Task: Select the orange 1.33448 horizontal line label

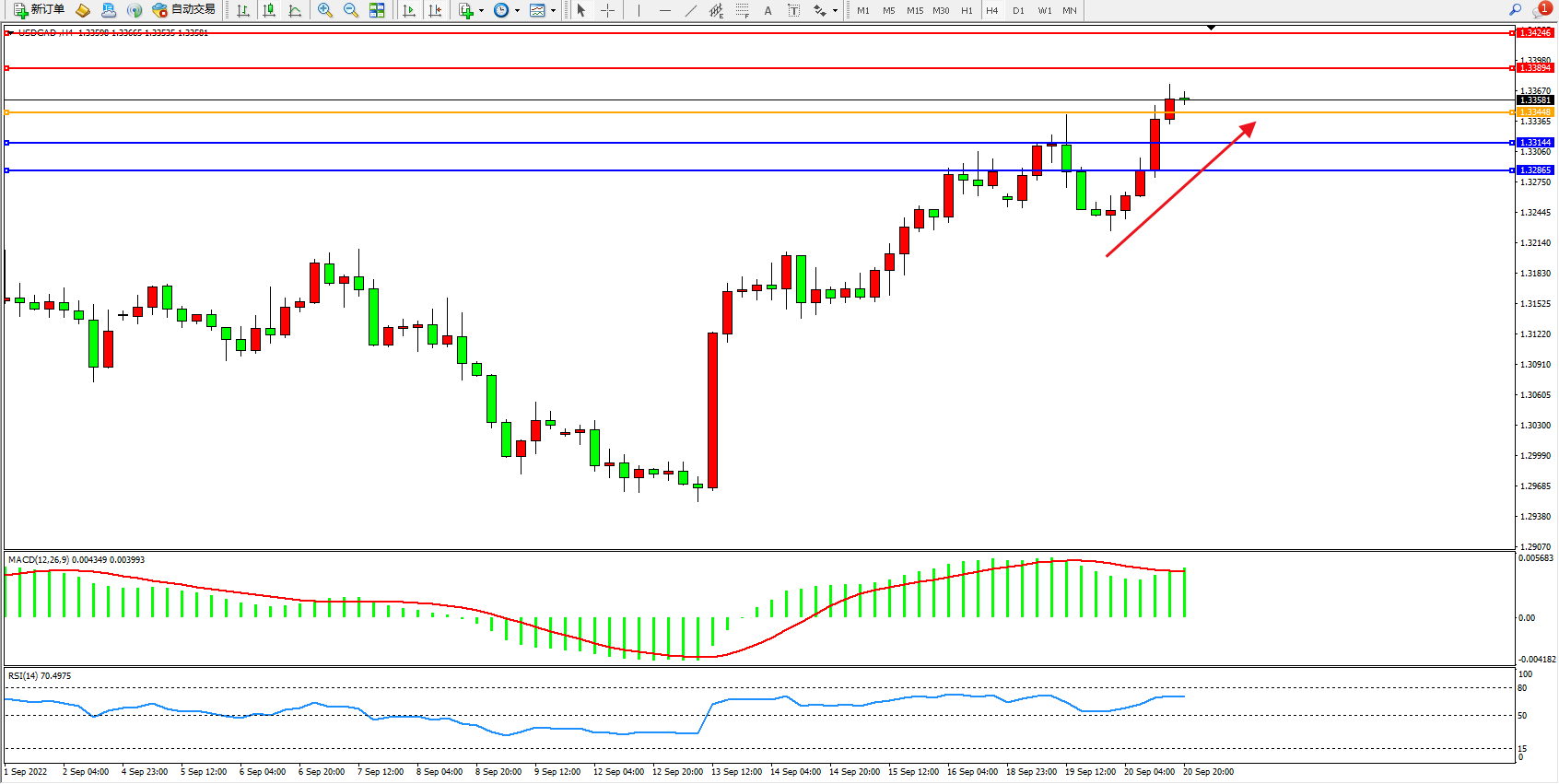Action: coord(1535,112)
